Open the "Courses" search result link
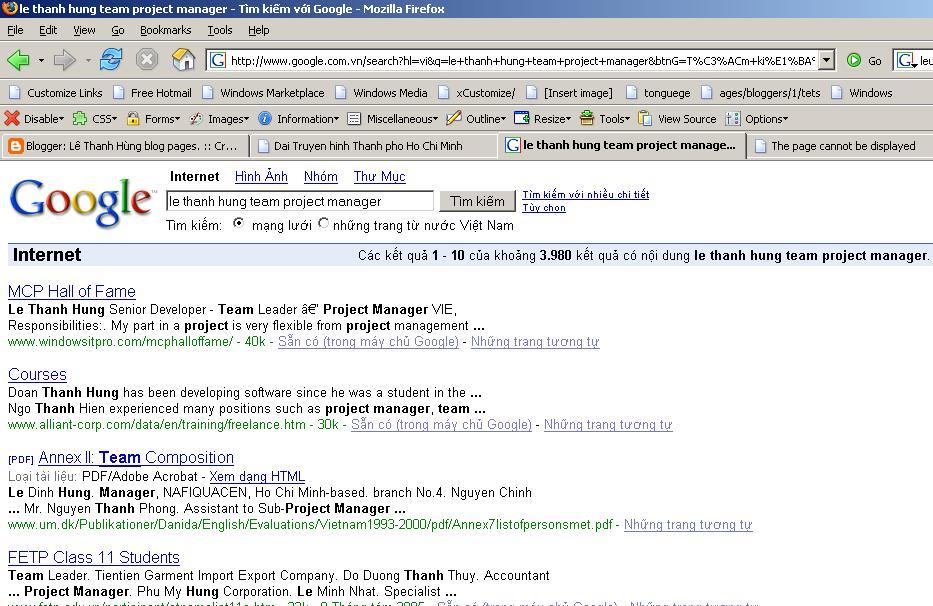This screenshot has width=933, height=606. [37, 374]
